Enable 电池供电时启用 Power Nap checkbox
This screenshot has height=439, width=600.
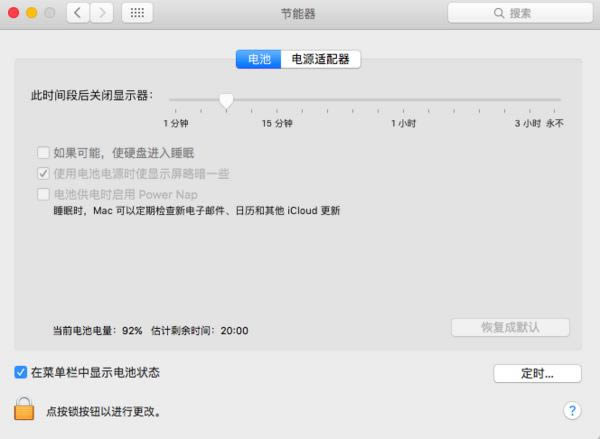coord(43,194)
